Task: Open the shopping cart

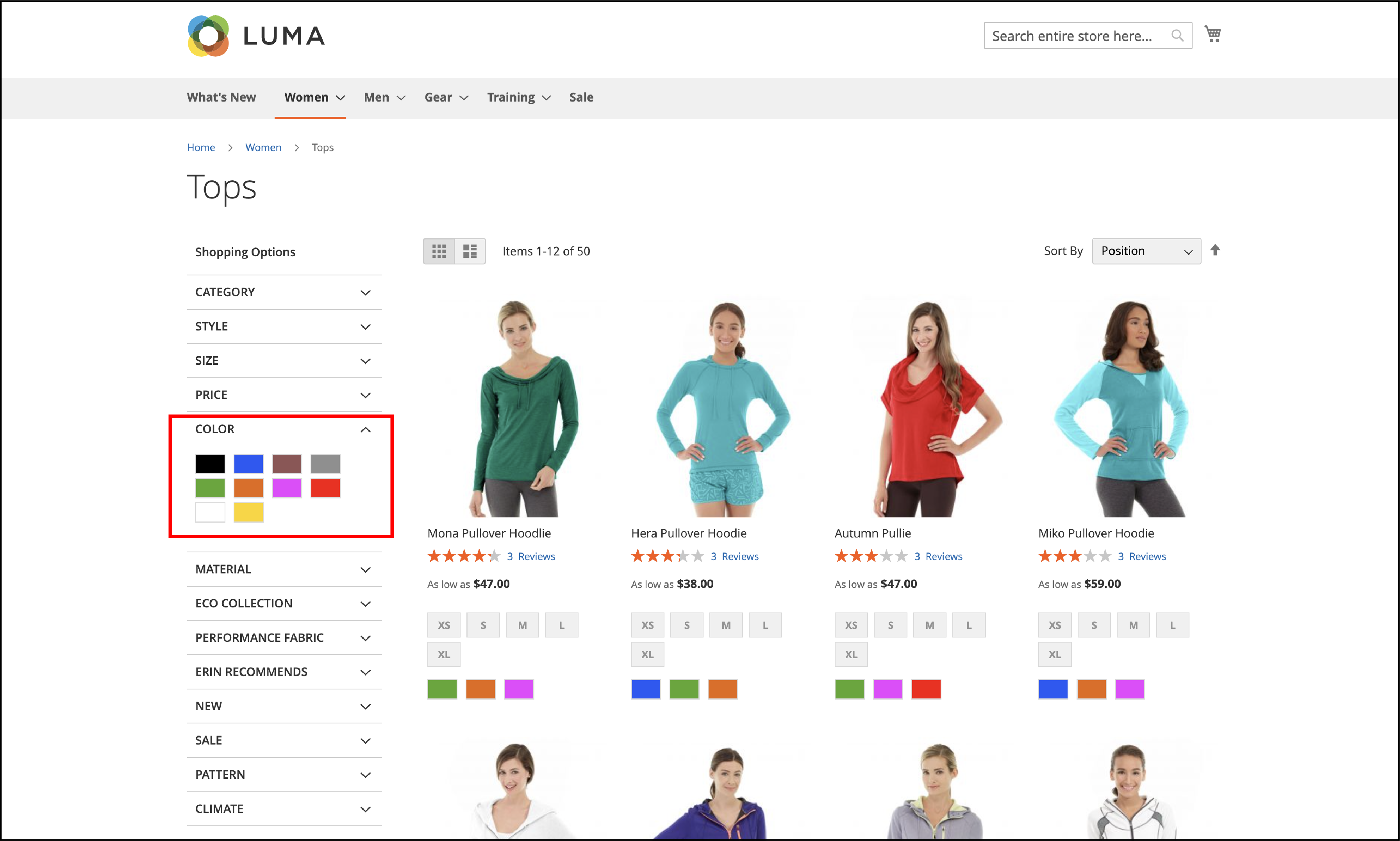Action: [x=1212, y=34]
